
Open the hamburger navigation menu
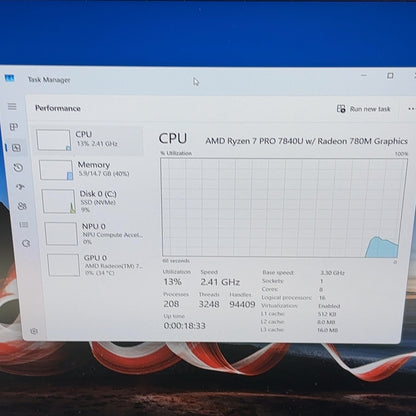[12, 106]
